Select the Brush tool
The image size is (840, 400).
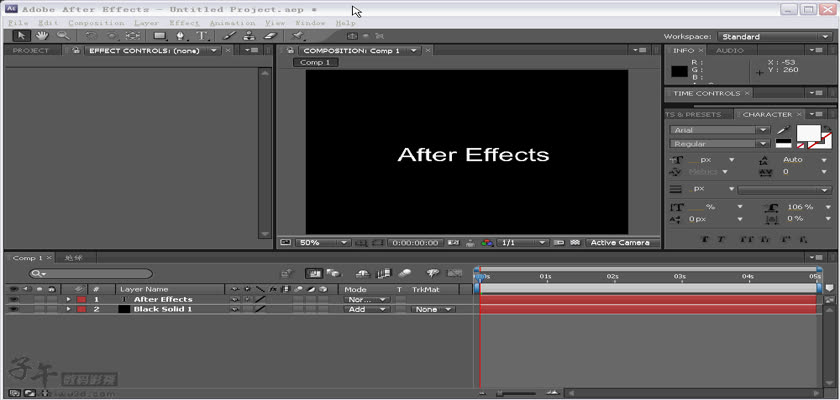229,36
